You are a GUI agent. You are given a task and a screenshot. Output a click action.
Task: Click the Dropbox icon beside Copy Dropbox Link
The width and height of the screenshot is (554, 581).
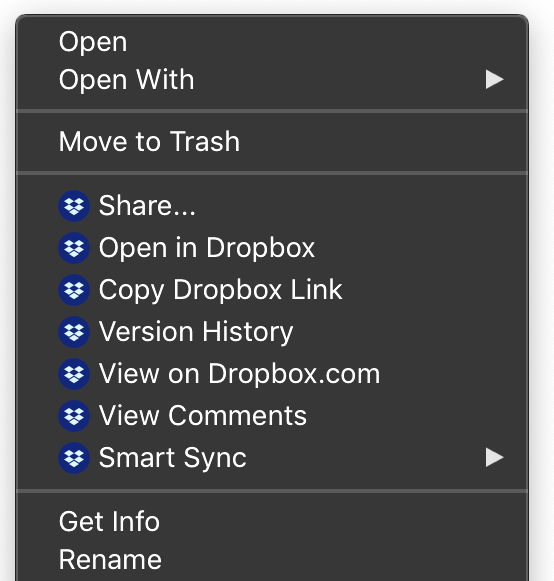(74, 290)
